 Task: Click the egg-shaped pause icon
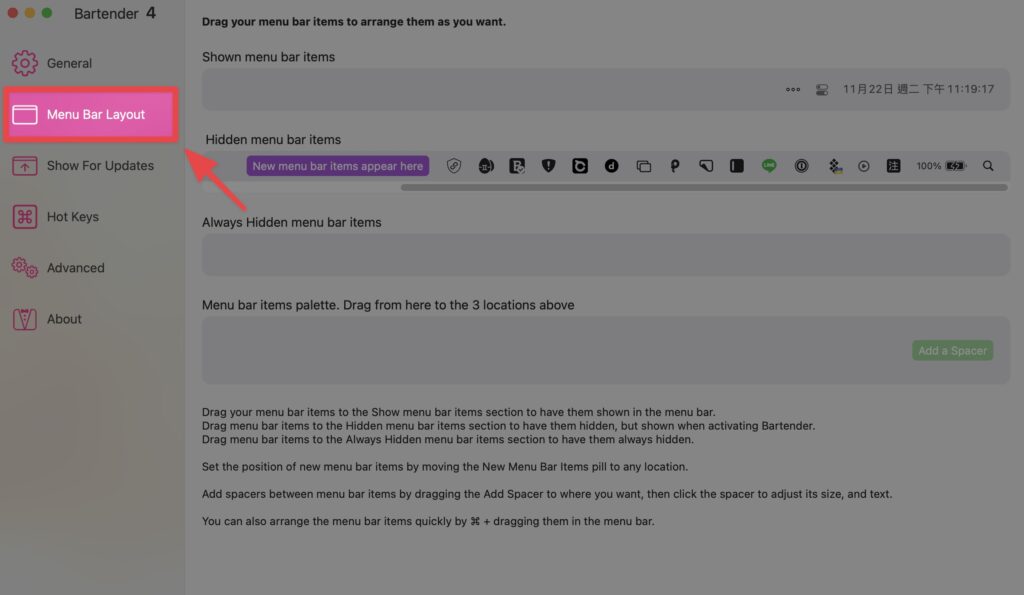(x=486, y=166)
